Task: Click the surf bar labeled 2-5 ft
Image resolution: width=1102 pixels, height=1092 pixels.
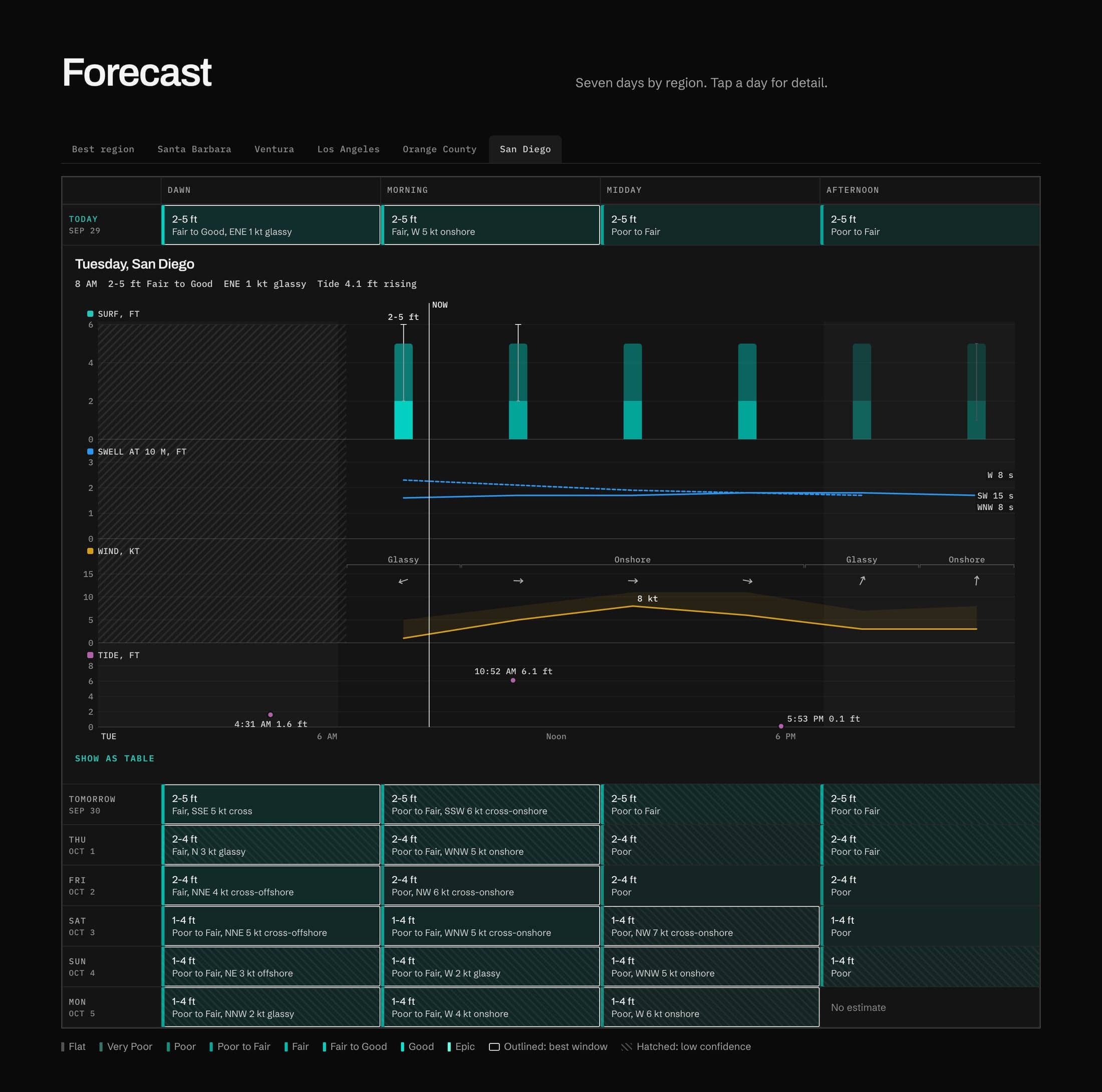Action: tap(403, 391)
